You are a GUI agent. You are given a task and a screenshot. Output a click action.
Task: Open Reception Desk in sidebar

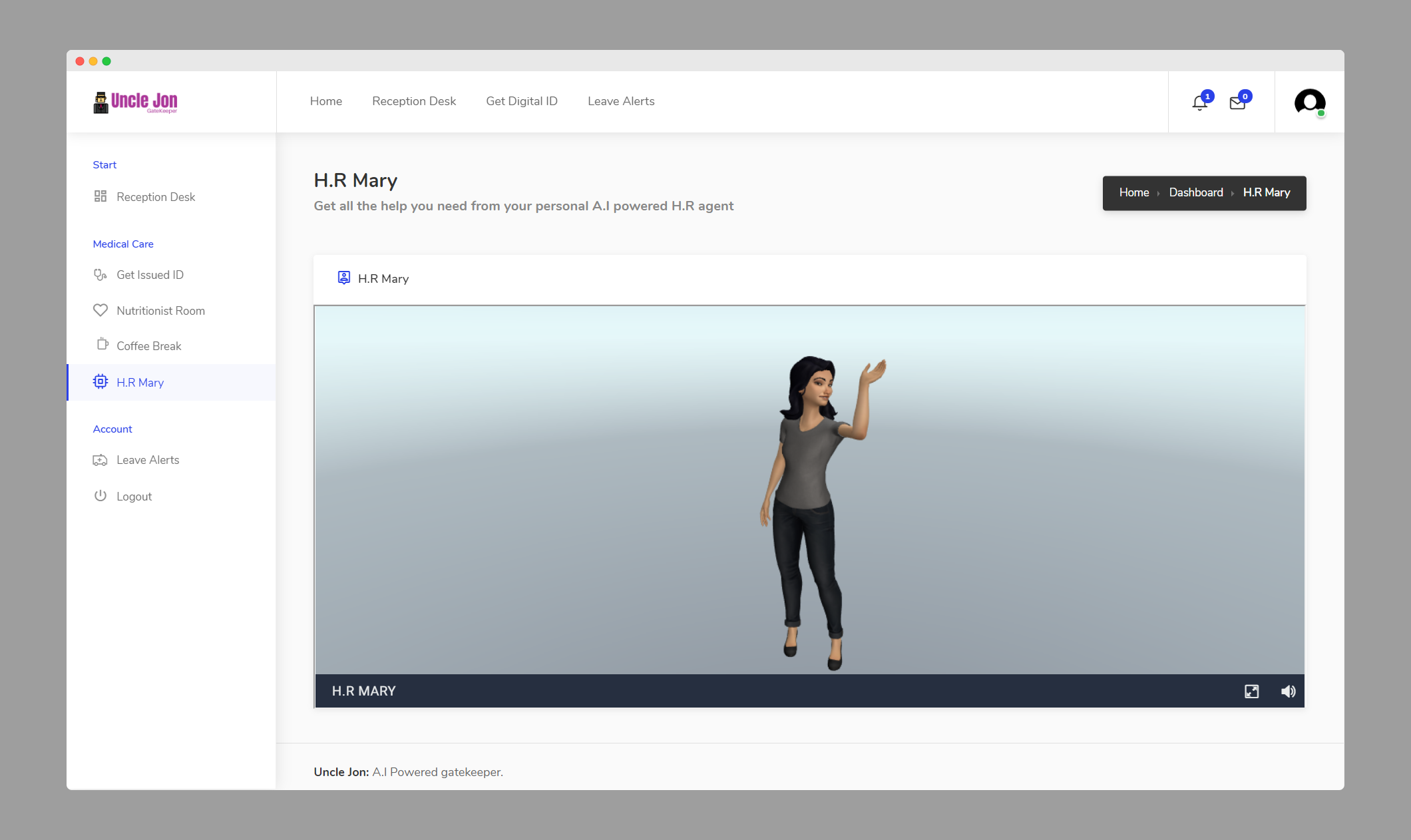(155, 197)
